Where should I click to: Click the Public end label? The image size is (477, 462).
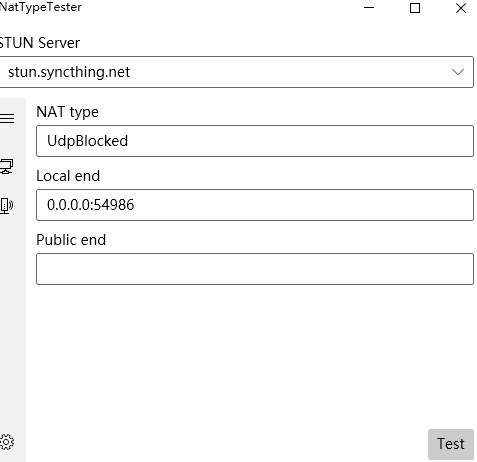coord(71,240)
